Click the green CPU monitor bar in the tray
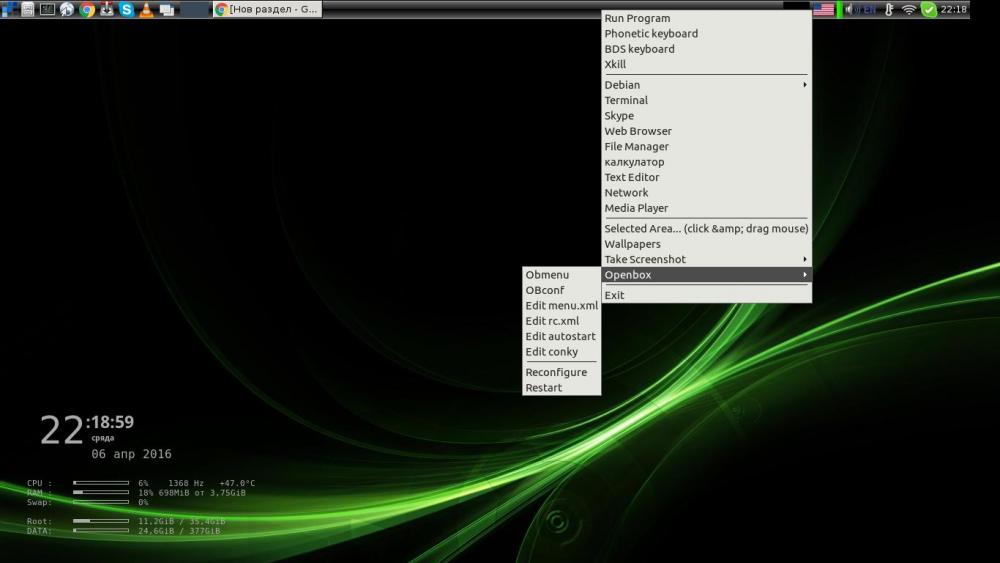 click(x=839, y=9)
